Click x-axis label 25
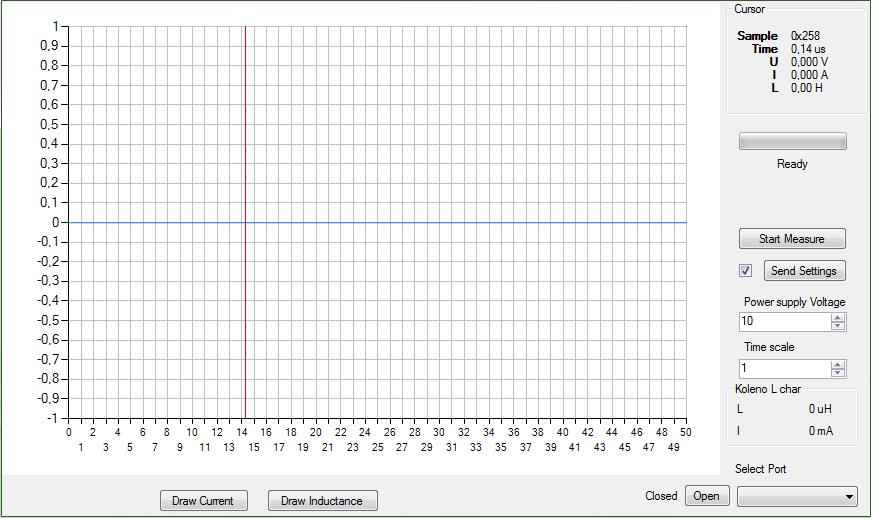Viewport: 871px width, 518px height. (378, 447)
